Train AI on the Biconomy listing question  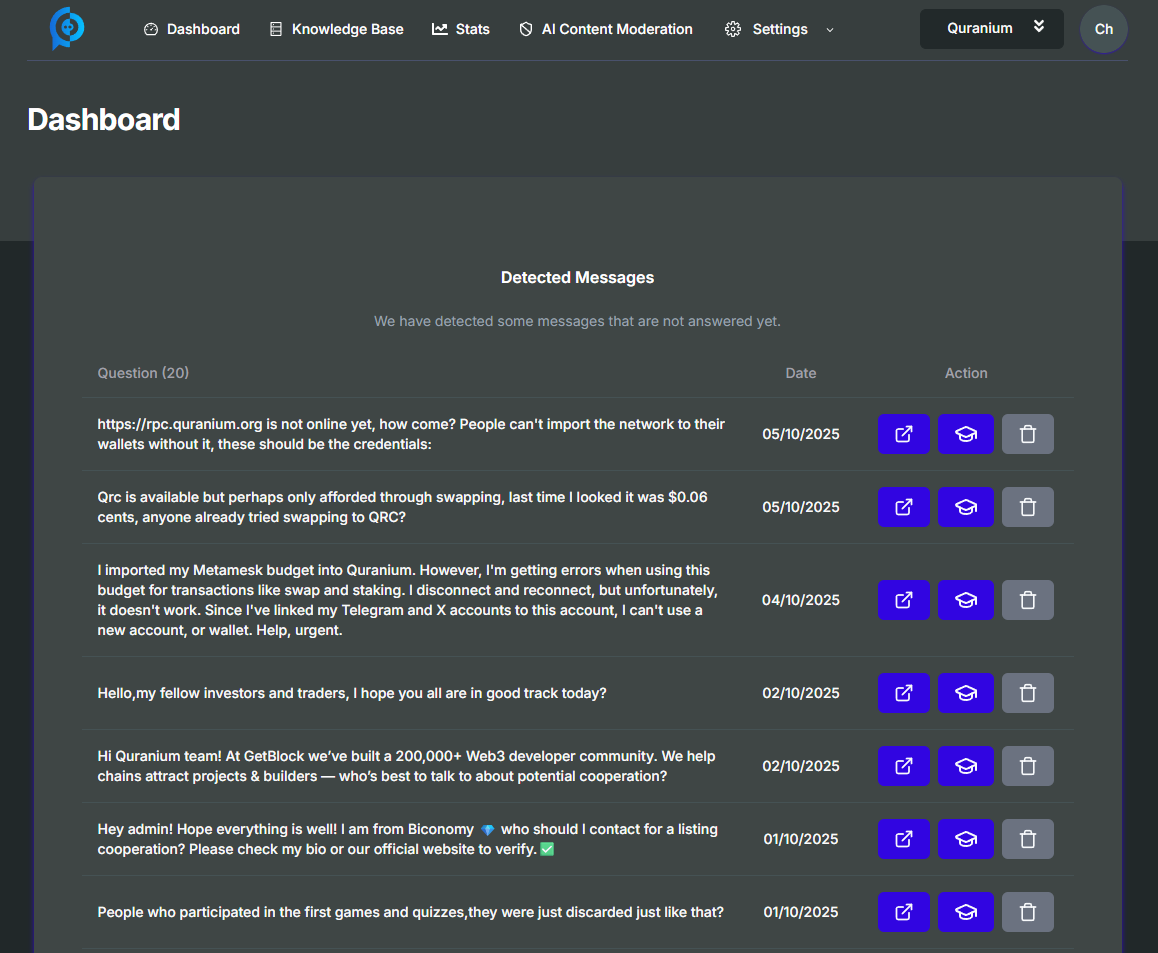tap(965, 839)
